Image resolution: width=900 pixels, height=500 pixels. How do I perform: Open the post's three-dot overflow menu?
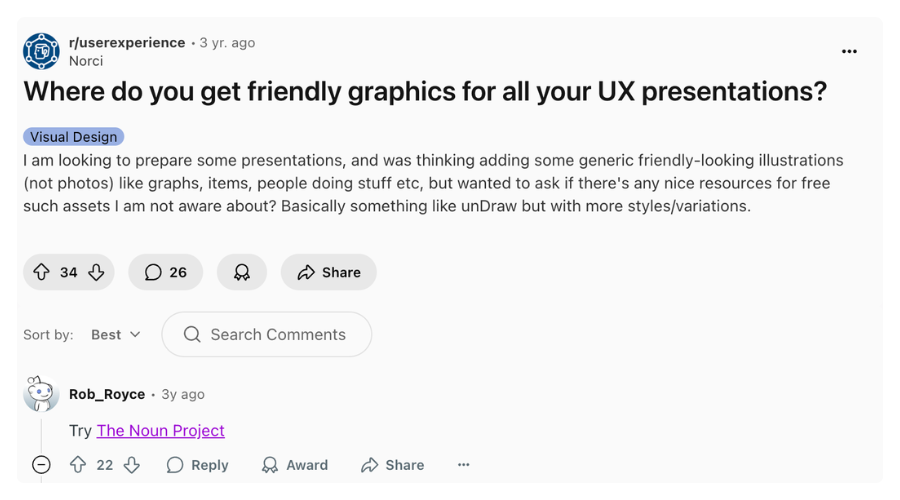pyautogui.click(x=849, y=52)
